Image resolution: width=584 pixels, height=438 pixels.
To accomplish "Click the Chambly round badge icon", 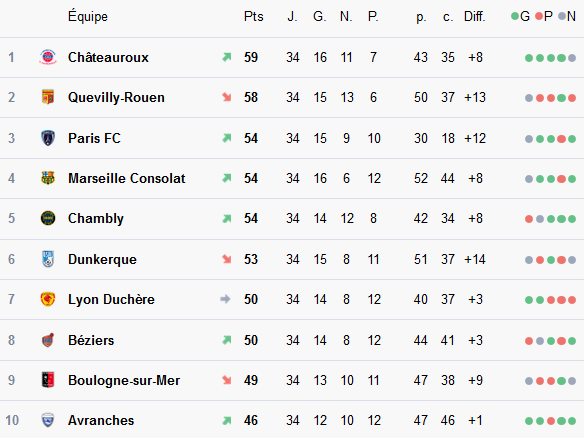I will point(48,218).
